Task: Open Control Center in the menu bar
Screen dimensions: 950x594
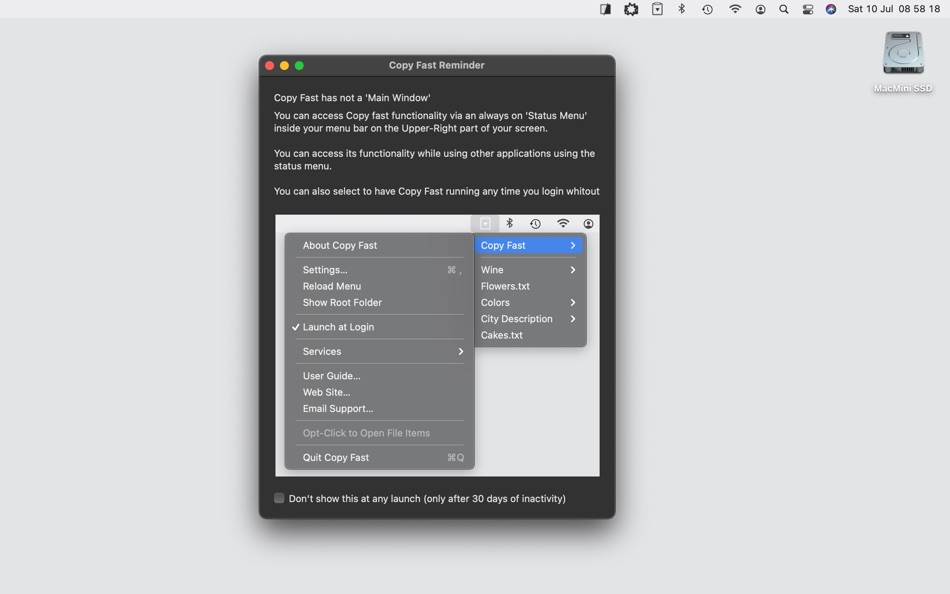Action: tap(808, 9)
